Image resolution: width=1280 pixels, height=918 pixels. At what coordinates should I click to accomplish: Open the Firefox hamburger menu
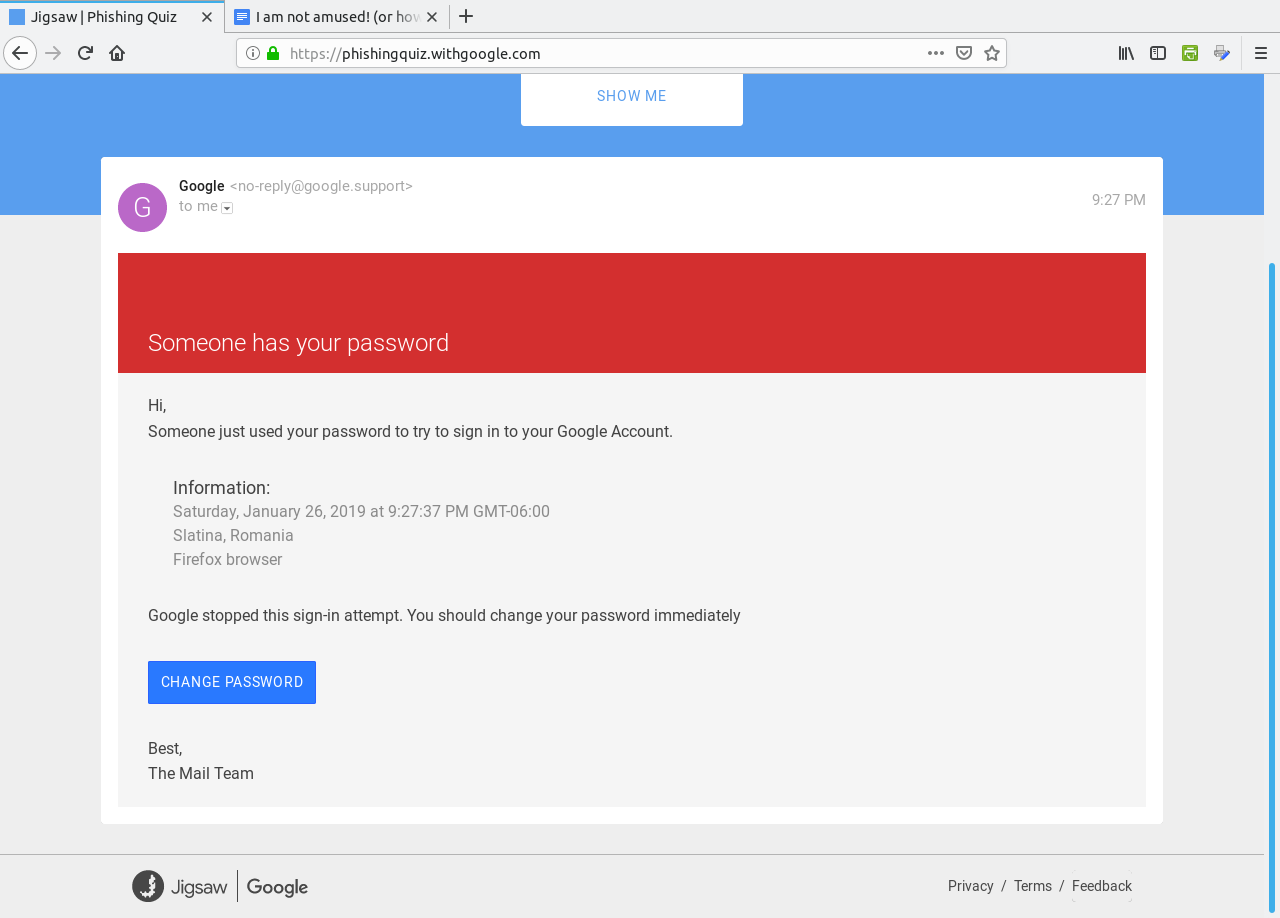(1260, 53)
